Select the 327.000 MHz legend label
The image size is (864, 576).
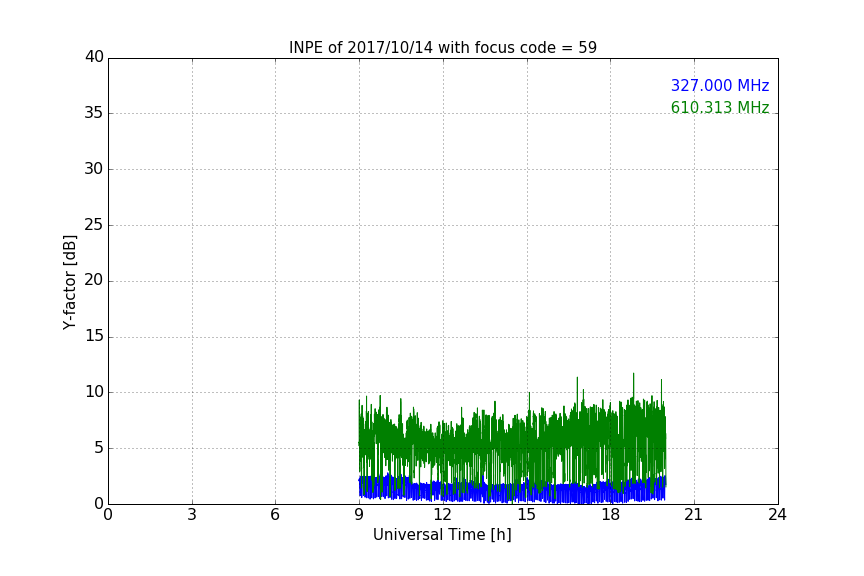click(720, 85)
